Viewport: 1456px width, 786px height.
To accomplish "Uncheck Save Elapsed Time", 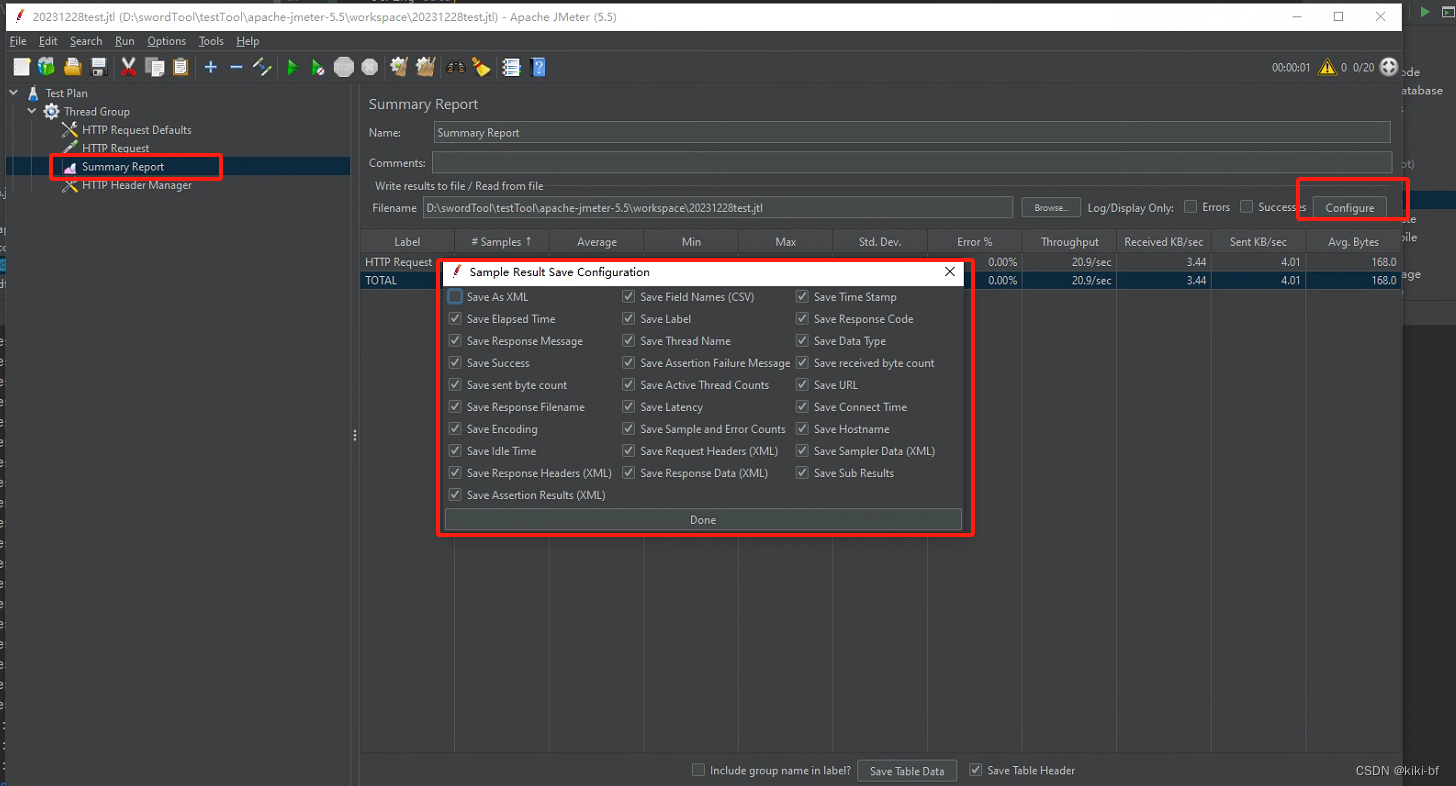I will [455, 319].
